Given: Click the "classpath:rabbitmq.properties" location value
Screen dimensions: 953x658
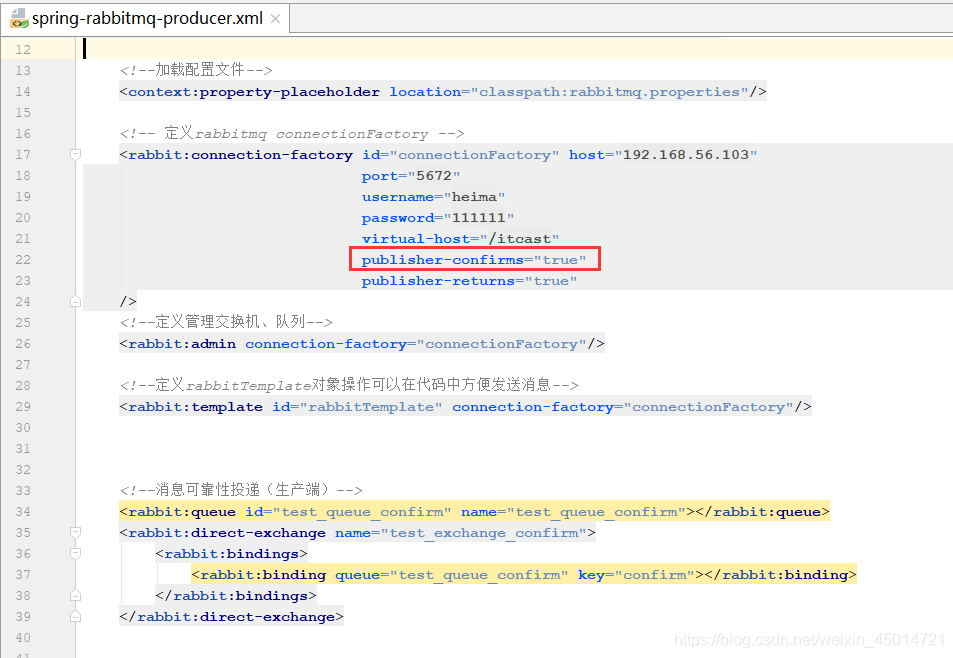Looking at the screenshot, I should [x=610, y=92].
